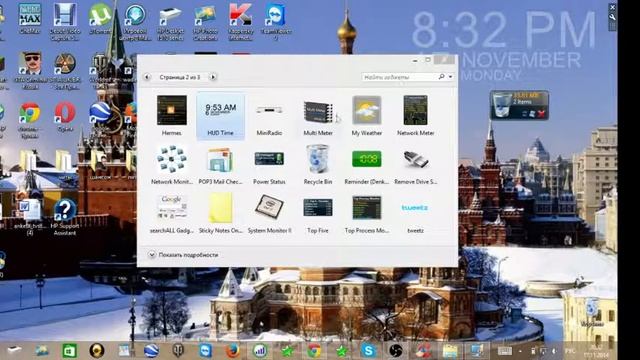Select the Network Monitor gadget
Viewport: 640px width, 360px height.
point(171,165)
